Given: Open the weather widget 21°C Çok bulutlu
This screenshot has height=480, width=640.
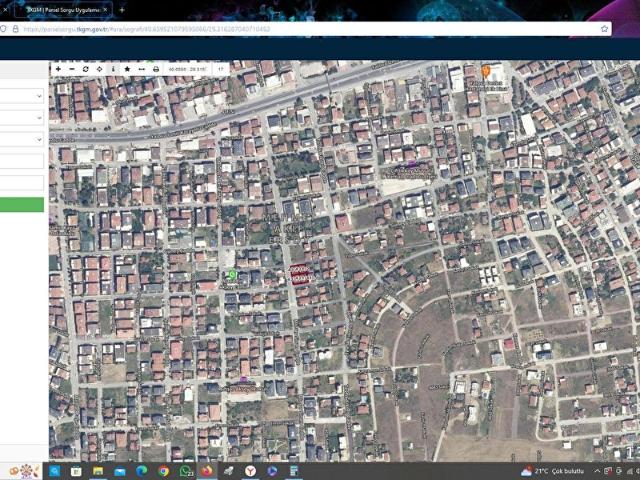Looking at the screenshot, I should 552,471.
